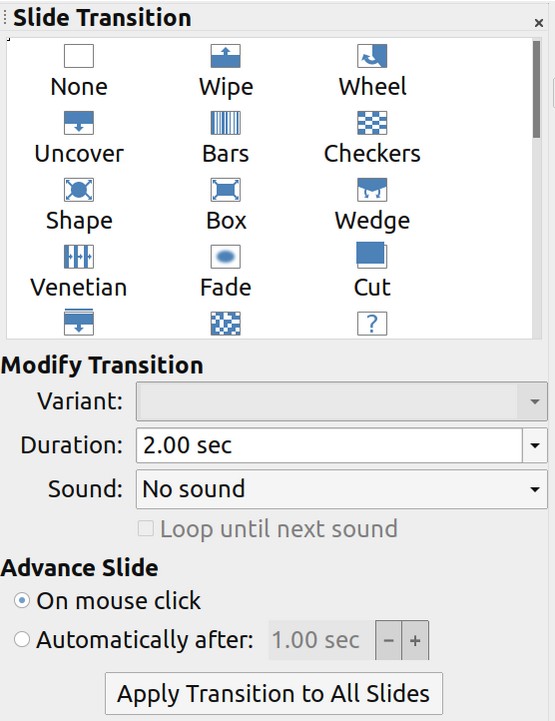Click Apply Transition to All Slides
Image resolution: width=555 pixels, height=721 pixels.
274,693
